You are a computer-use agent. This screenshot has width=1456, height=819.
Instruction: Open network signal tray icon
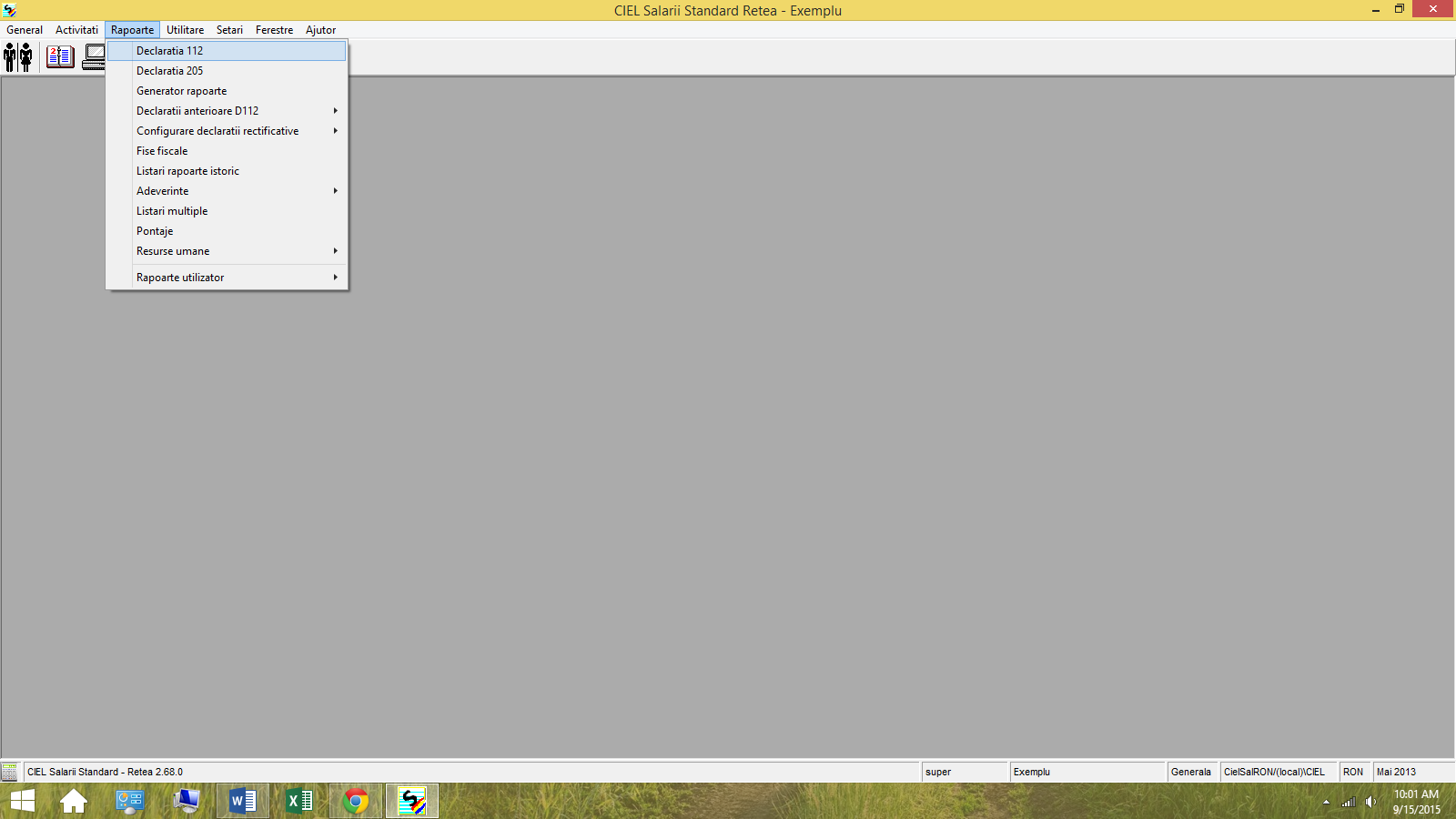[1349, 803]
